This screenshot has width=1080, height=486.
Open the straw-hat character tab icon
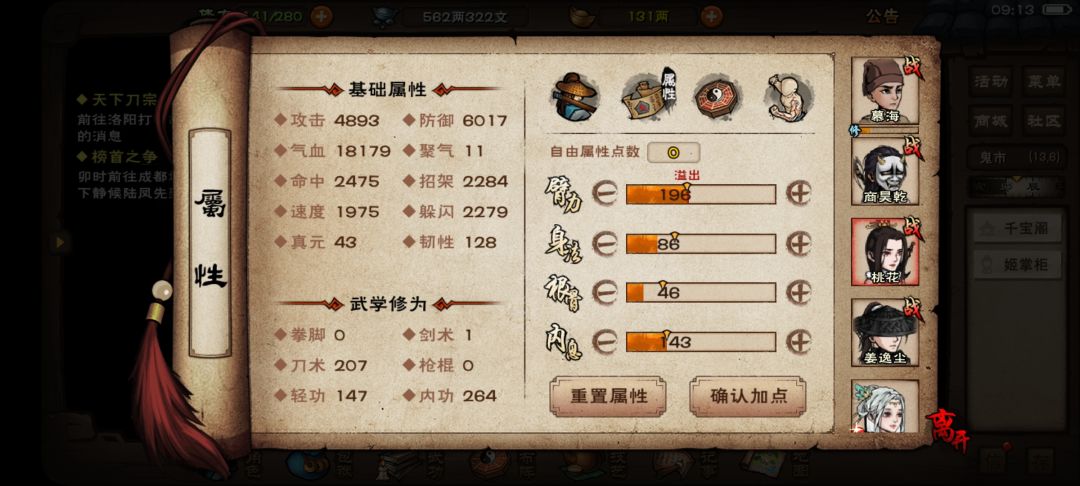click(576, 97)
